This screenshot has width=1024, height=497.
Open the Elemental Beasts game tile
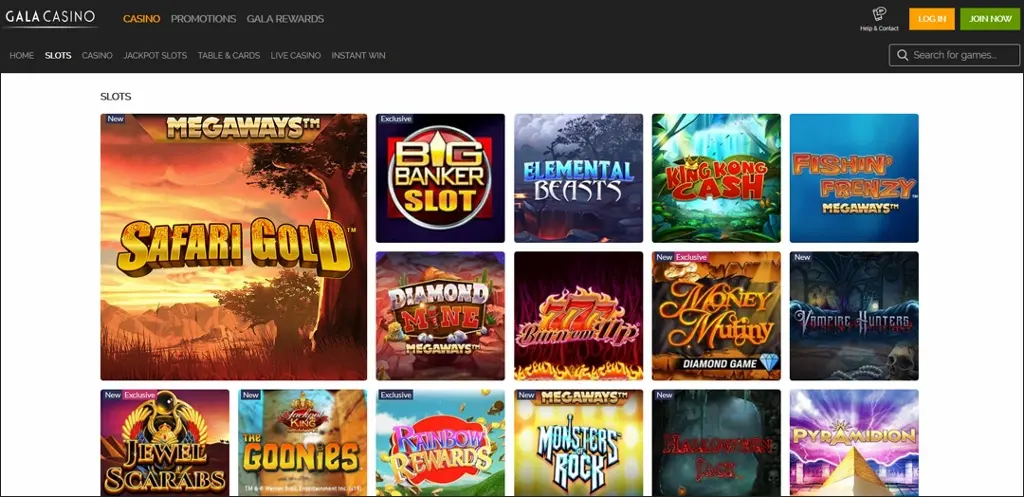click(578, 178)
